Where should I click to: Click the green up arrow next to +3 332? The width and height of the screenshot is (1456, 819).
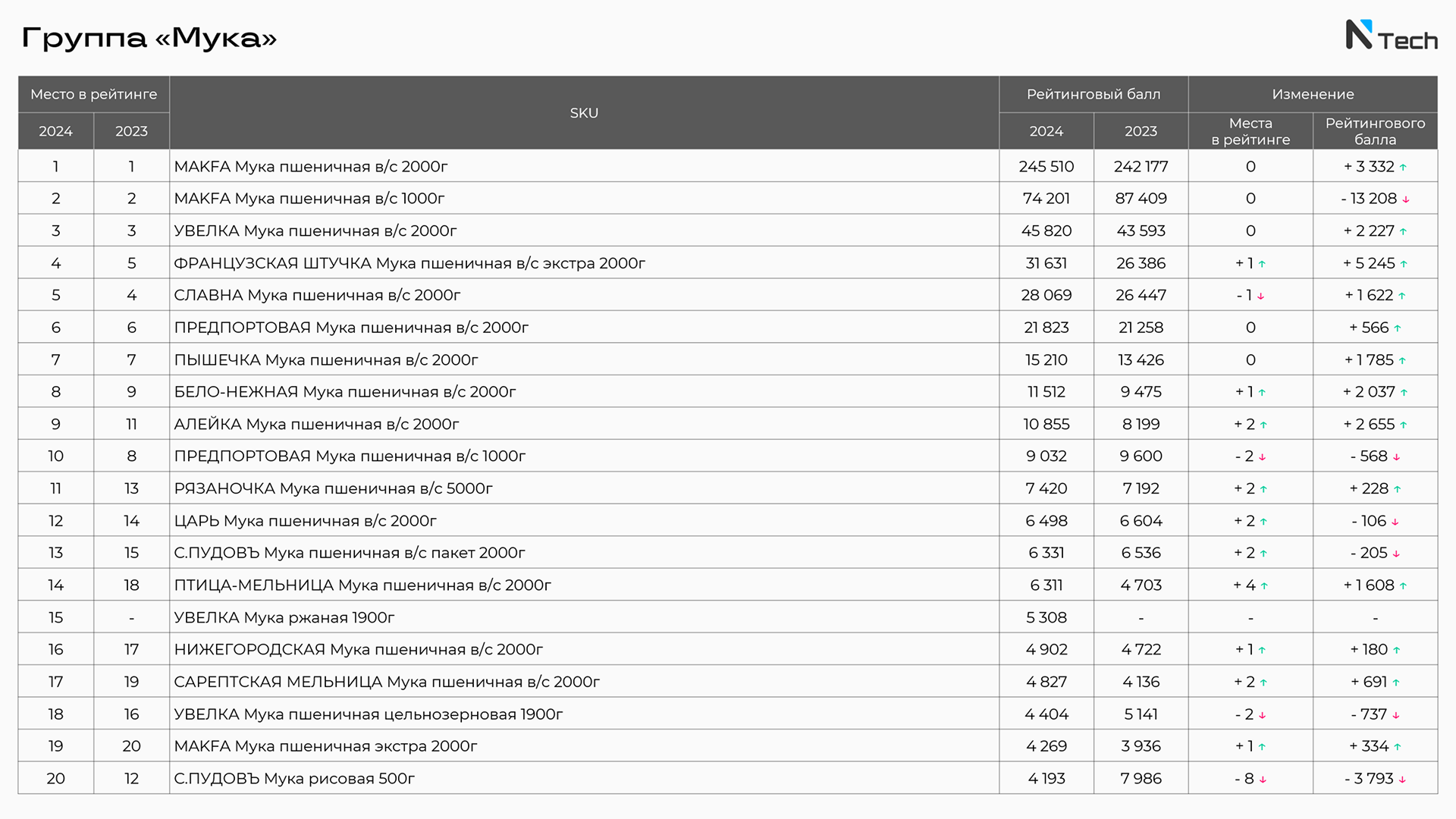click(x=1403, y=168)
